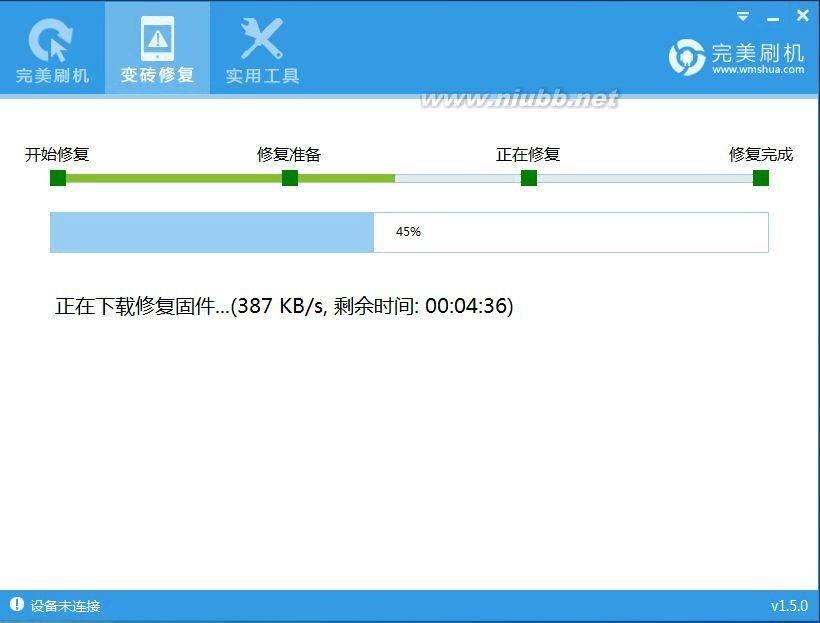Click the 45% progress bar

tap(410, 231)
